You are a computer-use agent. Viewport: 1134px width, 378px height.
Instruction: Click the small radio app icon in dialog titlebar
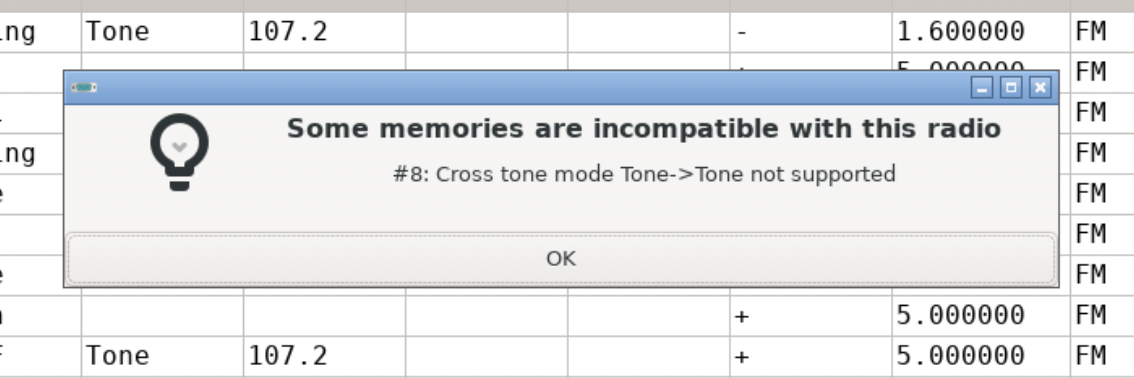point(84,87)
